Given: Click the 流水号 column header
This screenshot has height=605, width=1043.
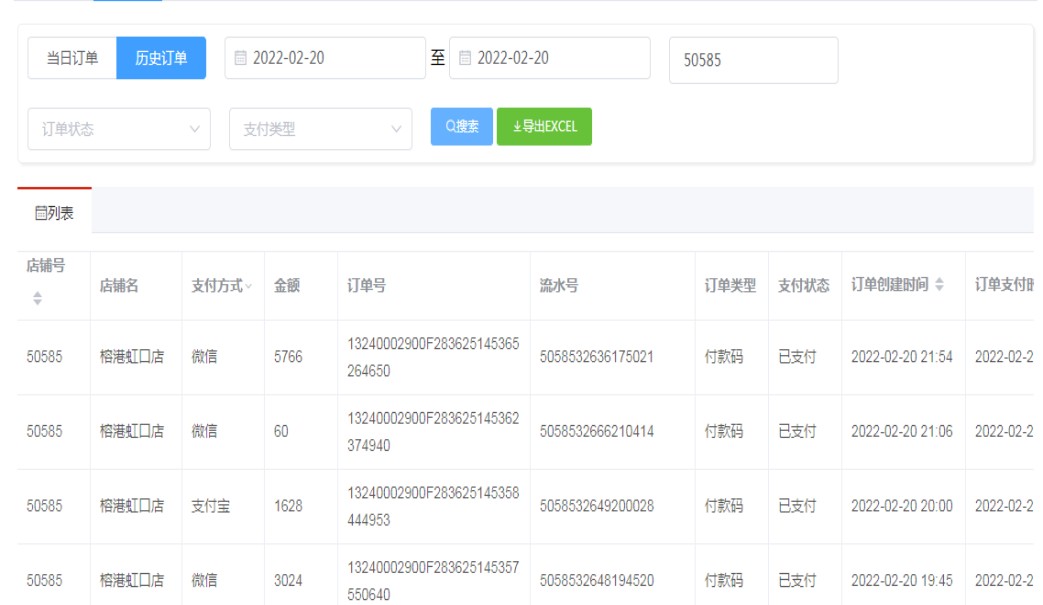Looking at the screenshot, I should click(x=559, y=286).
